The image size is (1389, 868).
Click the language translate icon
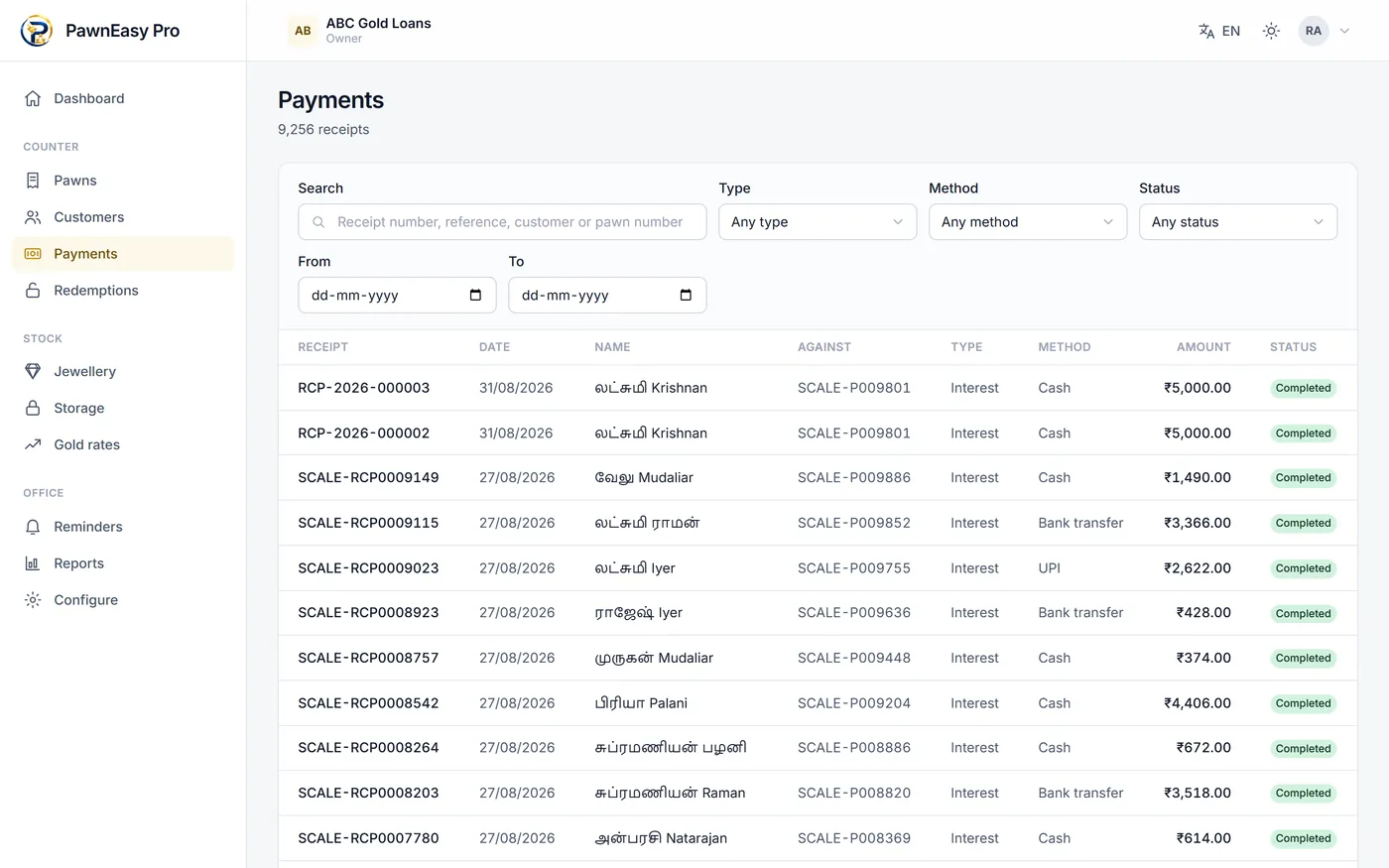(1206, 31)
